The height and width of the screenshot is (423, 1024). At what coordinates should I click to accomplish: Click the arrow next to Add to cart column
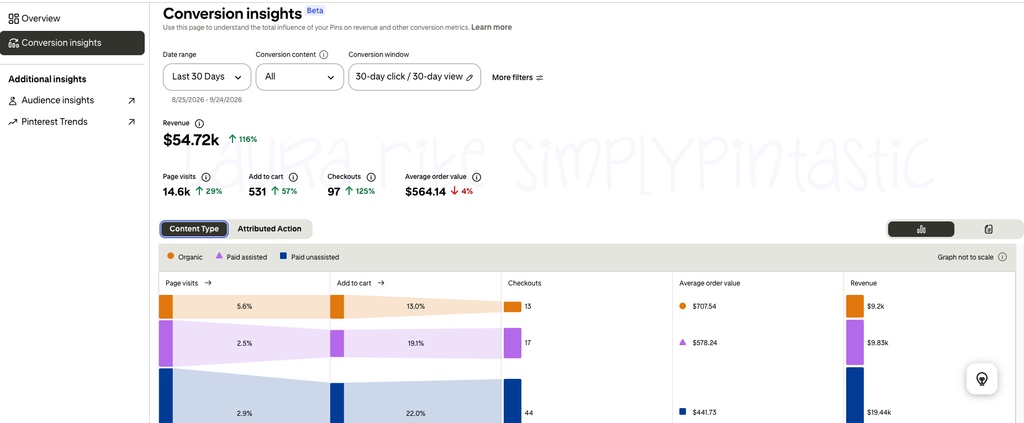pos(381,283)
